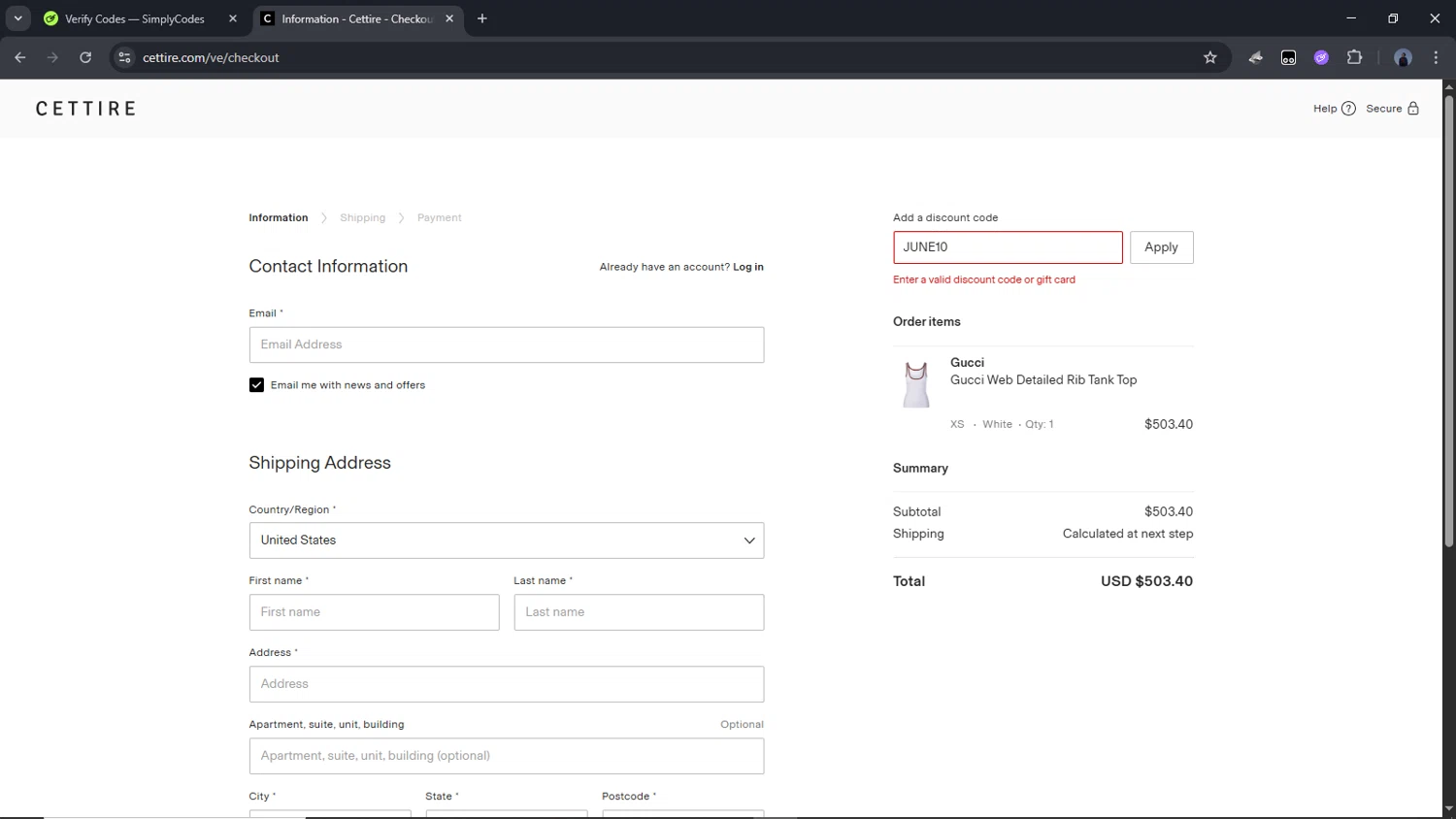Click the Address input field
1456x819 pixels.
(x=506, y=684)
